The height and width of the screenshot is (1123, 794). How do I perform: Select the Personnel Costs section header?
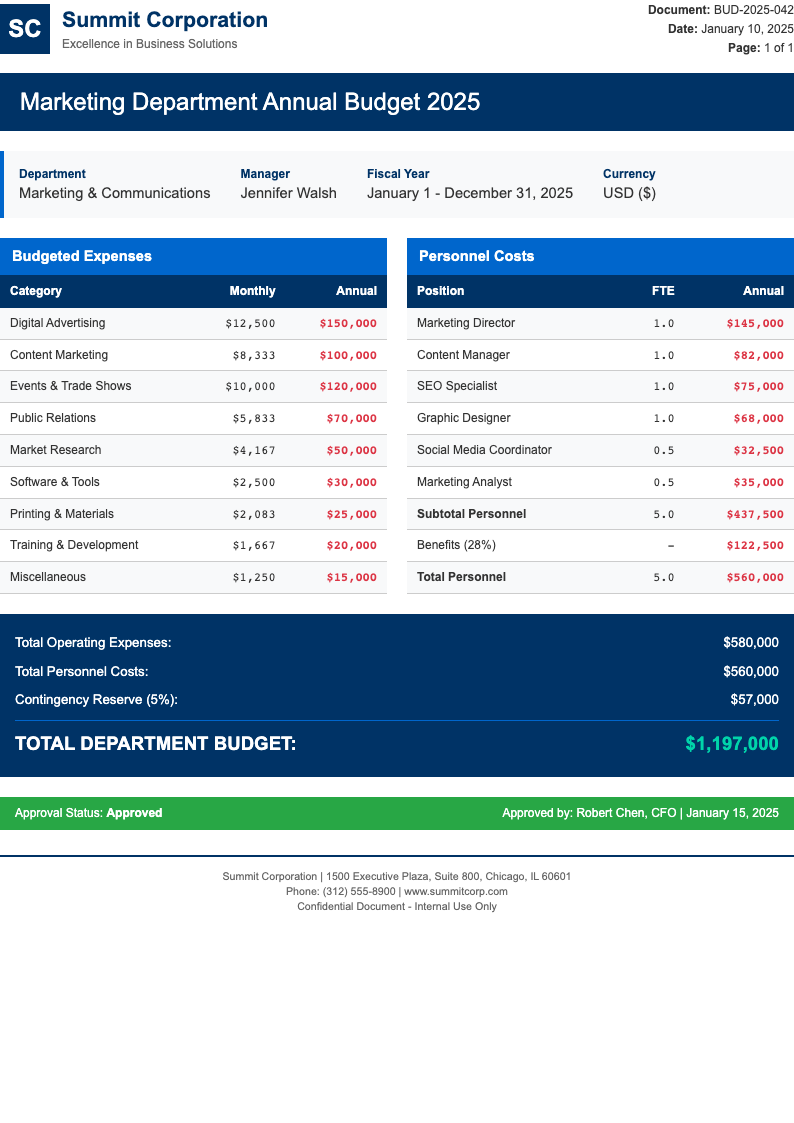tap(476, 256)
